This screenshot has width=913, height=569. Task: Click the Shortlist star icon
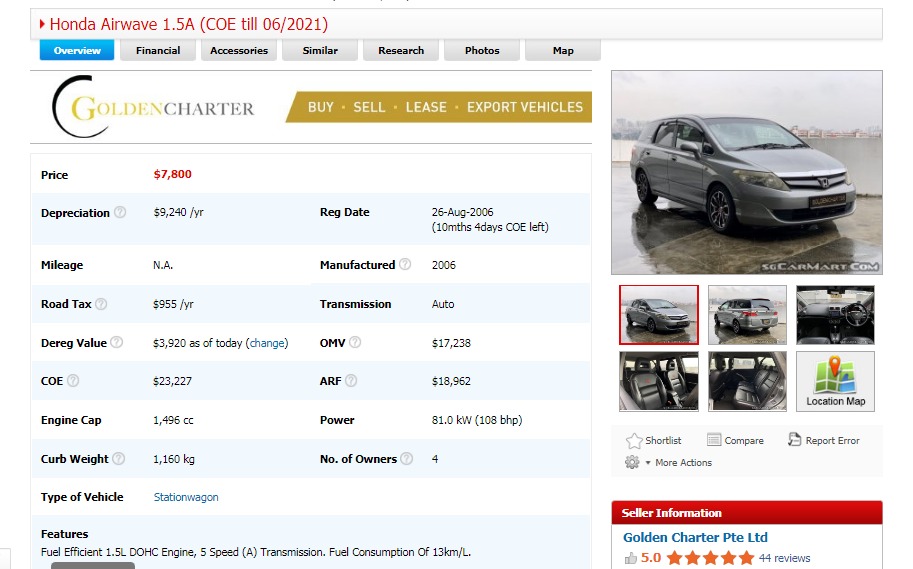(634, 441)
